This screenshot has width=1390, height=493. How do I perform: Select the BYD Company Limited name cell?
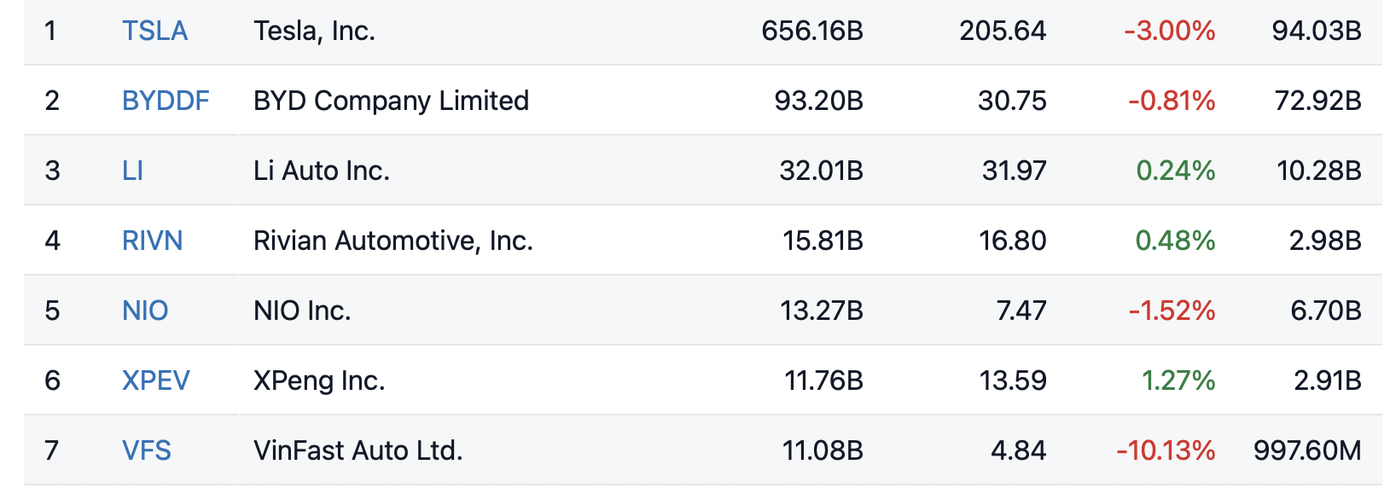click(x=391, y=101)
